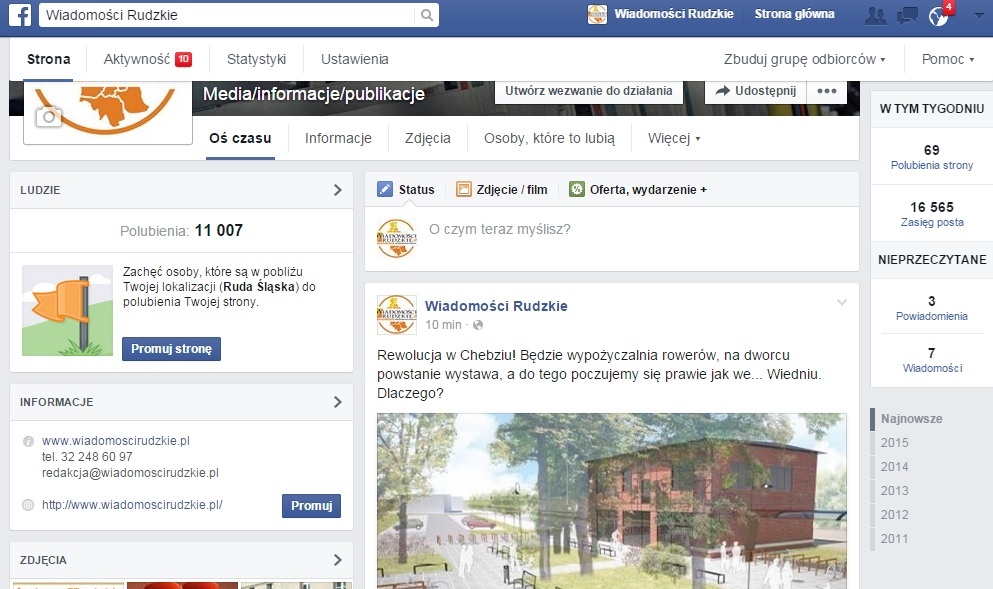Open the post image of the brick building

click(x=612, y=501)
